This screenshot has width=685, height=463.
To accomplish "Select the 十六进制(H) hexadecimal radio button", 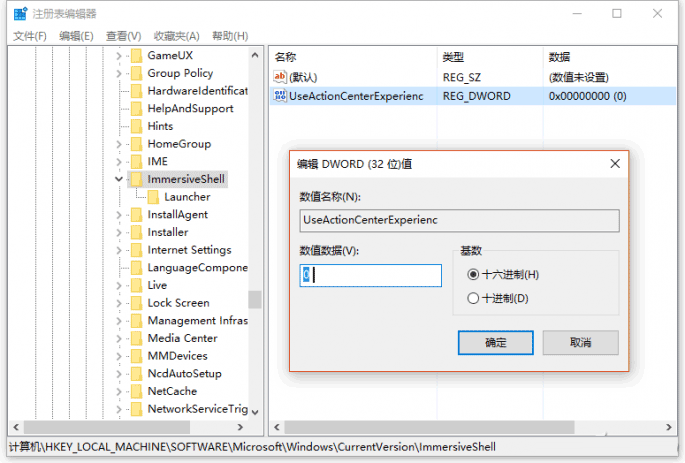I will point(473,274).
